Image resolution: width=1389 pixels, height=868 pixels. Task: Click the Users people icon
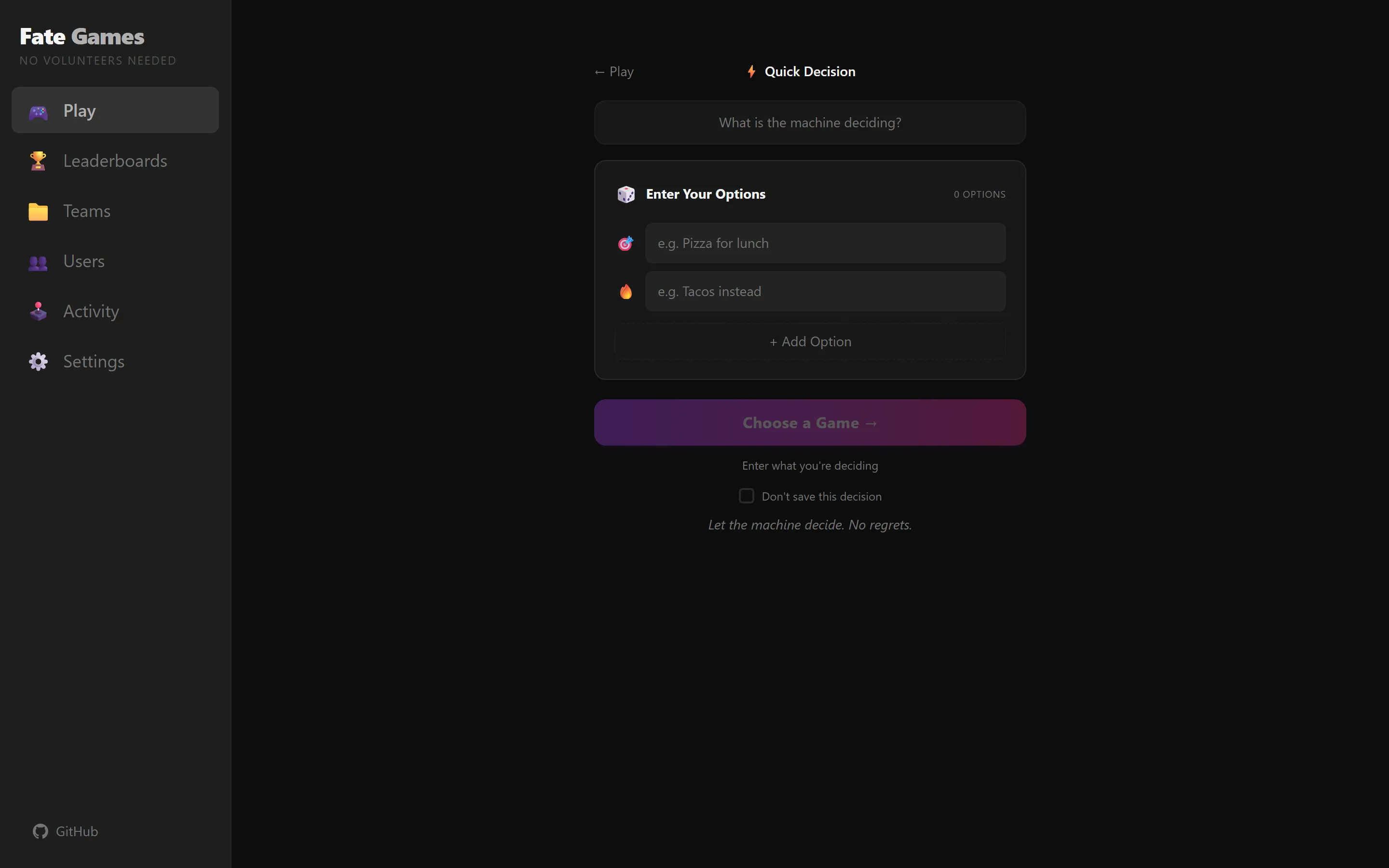(x=38, y=262)
